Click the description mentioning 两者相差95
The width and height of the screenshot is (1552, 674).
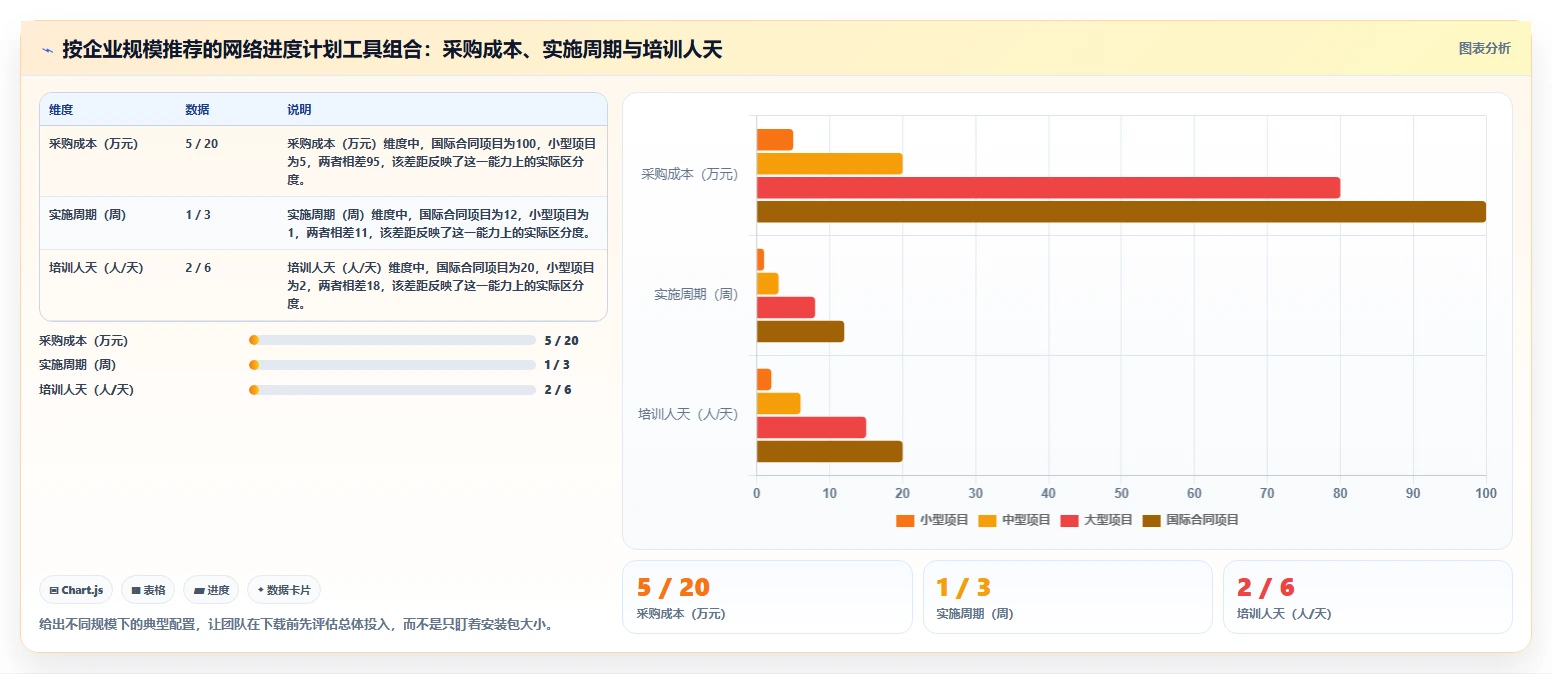tap(442, 162)
